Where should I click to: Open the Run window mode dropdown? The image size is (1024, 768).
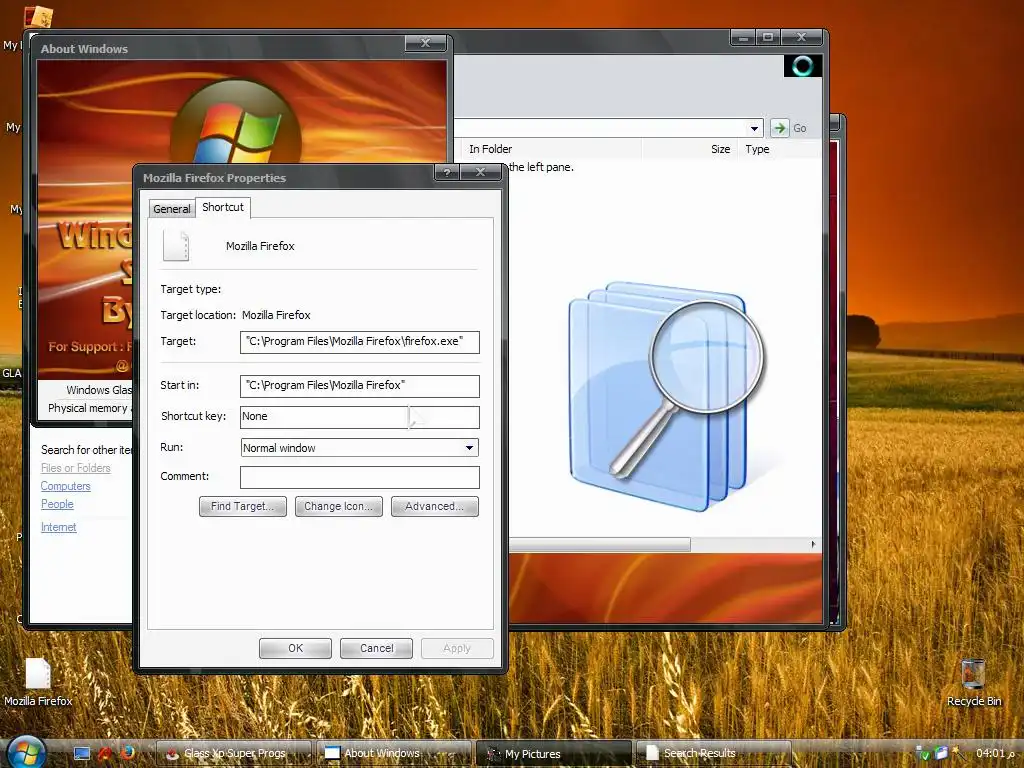(469, 448)
